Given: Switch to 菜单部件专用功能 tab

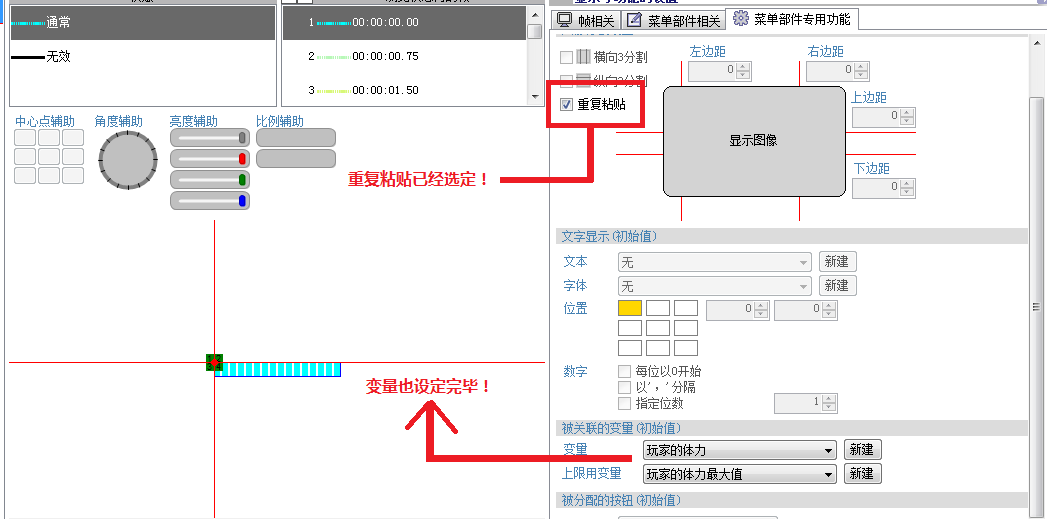Looking at the screenshot, I should tap(792, 19).
